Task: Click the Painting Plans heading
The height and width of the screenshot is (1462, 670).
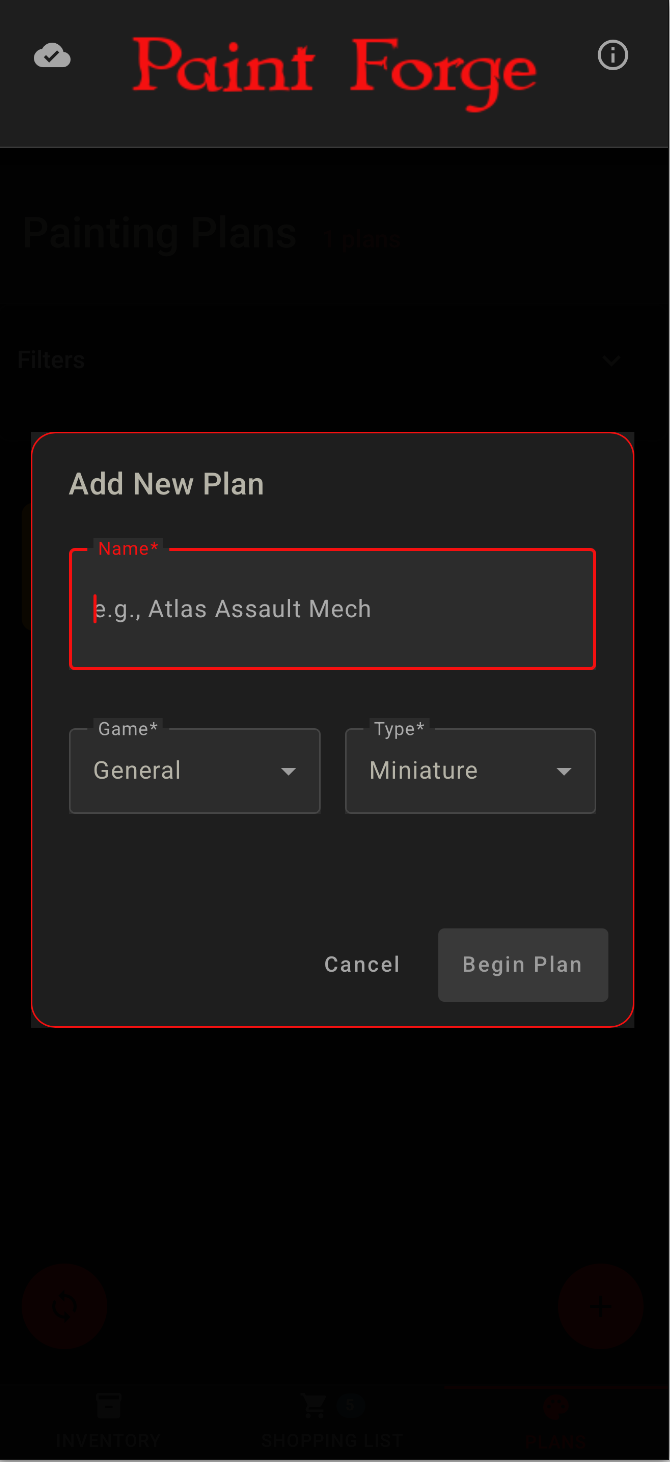Action: point(159,232)
